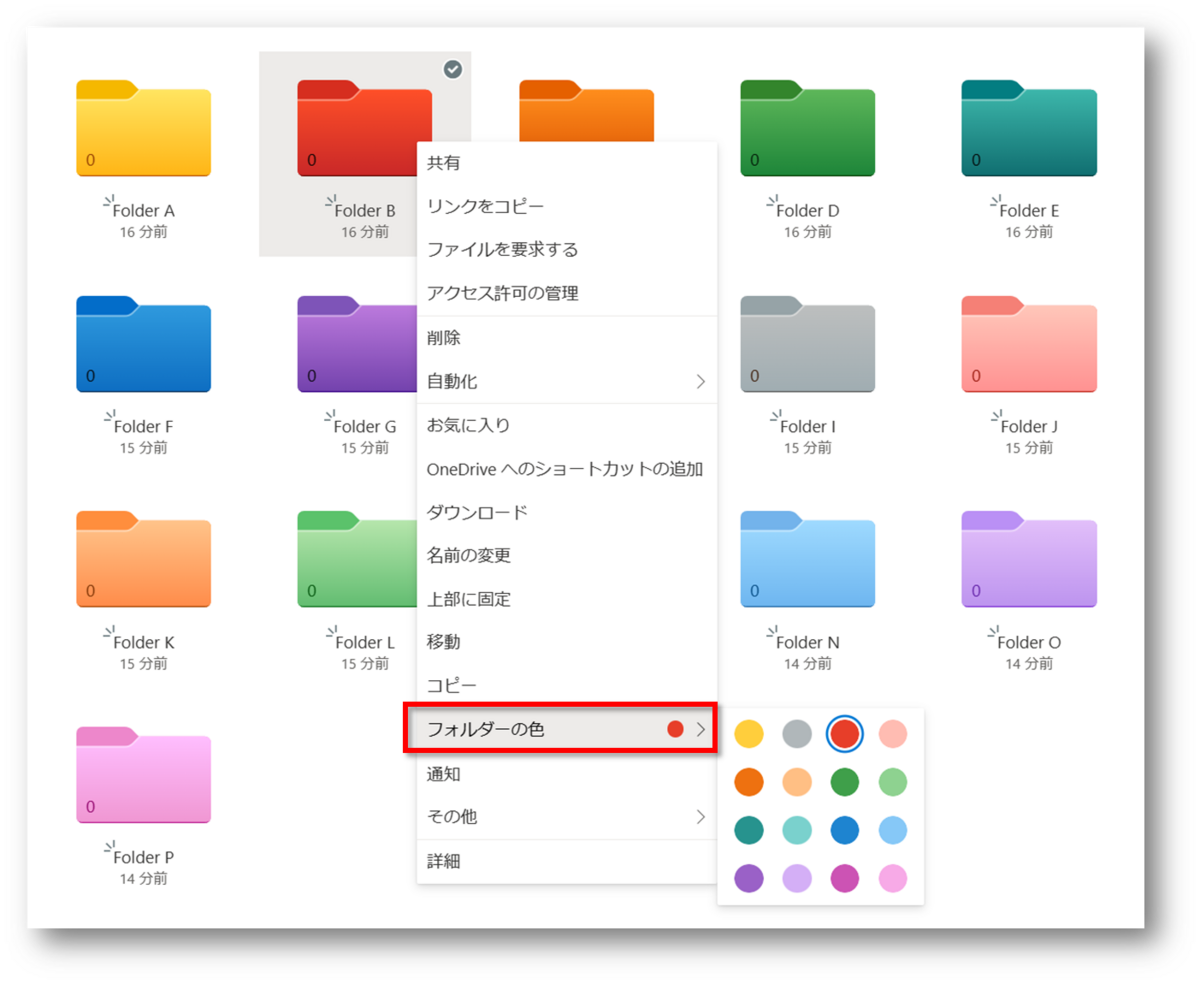This screenshot has height=984, width=1200.
Task: Open the teal Folder E icon
Action: click(x=1029, y=128)
